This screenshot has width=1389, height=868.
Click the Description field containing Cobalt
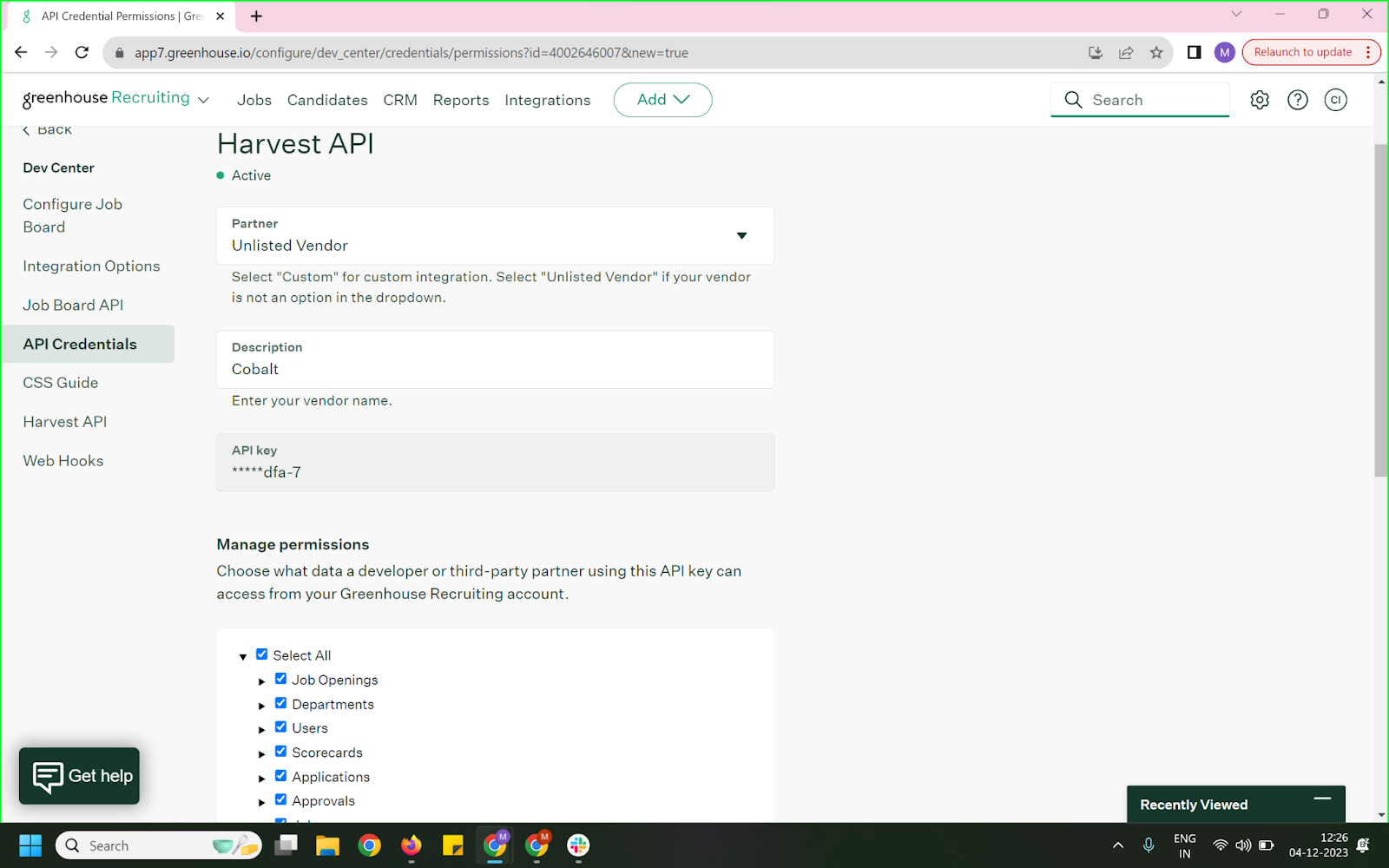(x=495, y=359)
